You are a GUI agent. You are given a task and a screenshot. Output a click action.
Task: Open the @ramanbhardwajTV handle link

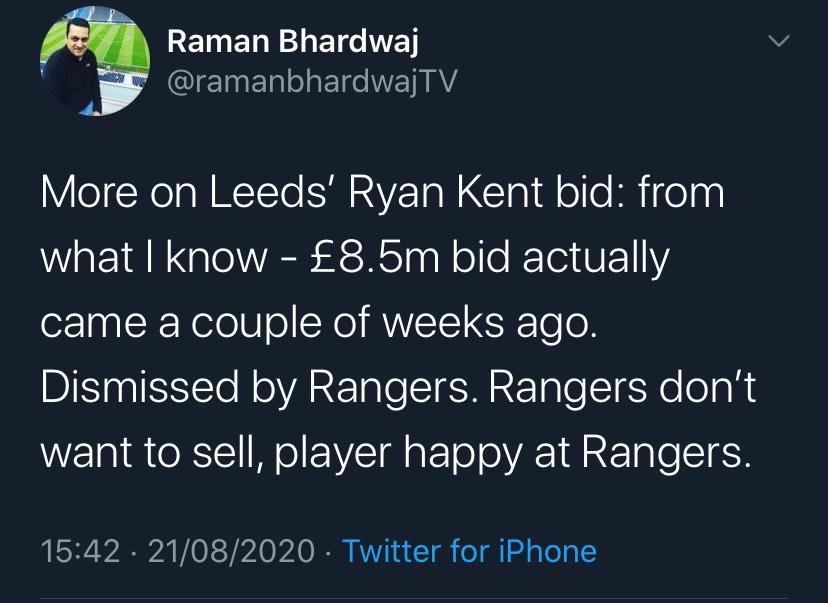[312, 82]
